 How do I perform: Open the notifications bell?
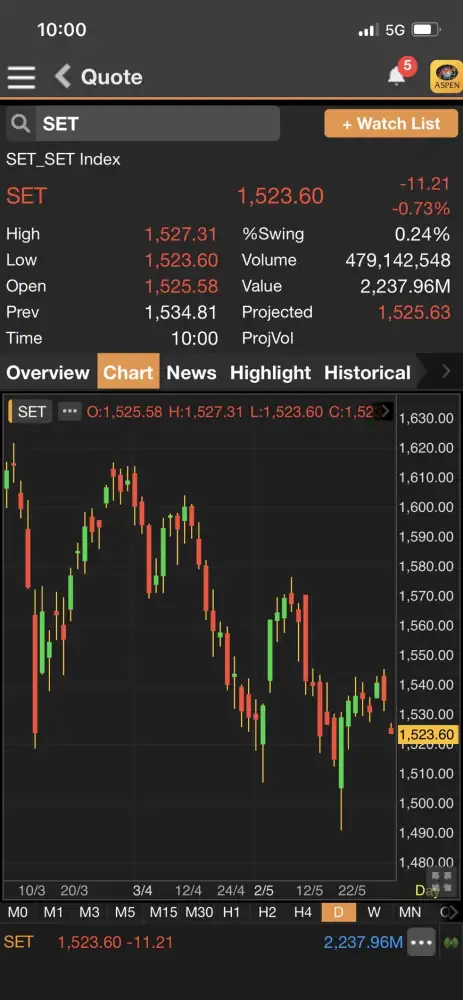(x=396, y=76)
